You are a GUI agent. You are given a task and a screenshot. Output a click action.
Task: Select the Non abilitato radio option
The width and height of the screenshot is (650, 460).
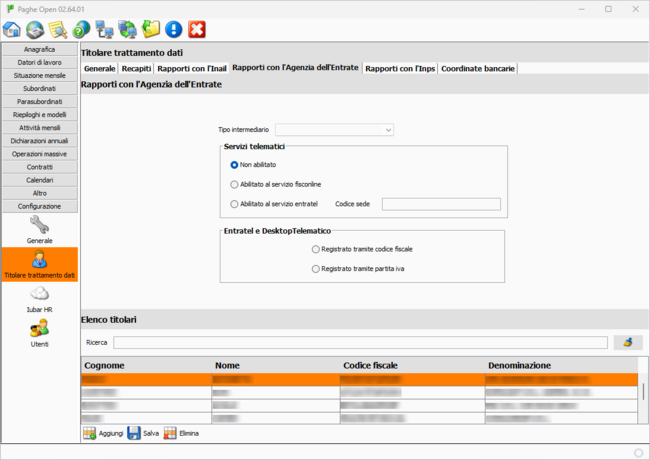point(234,164)
